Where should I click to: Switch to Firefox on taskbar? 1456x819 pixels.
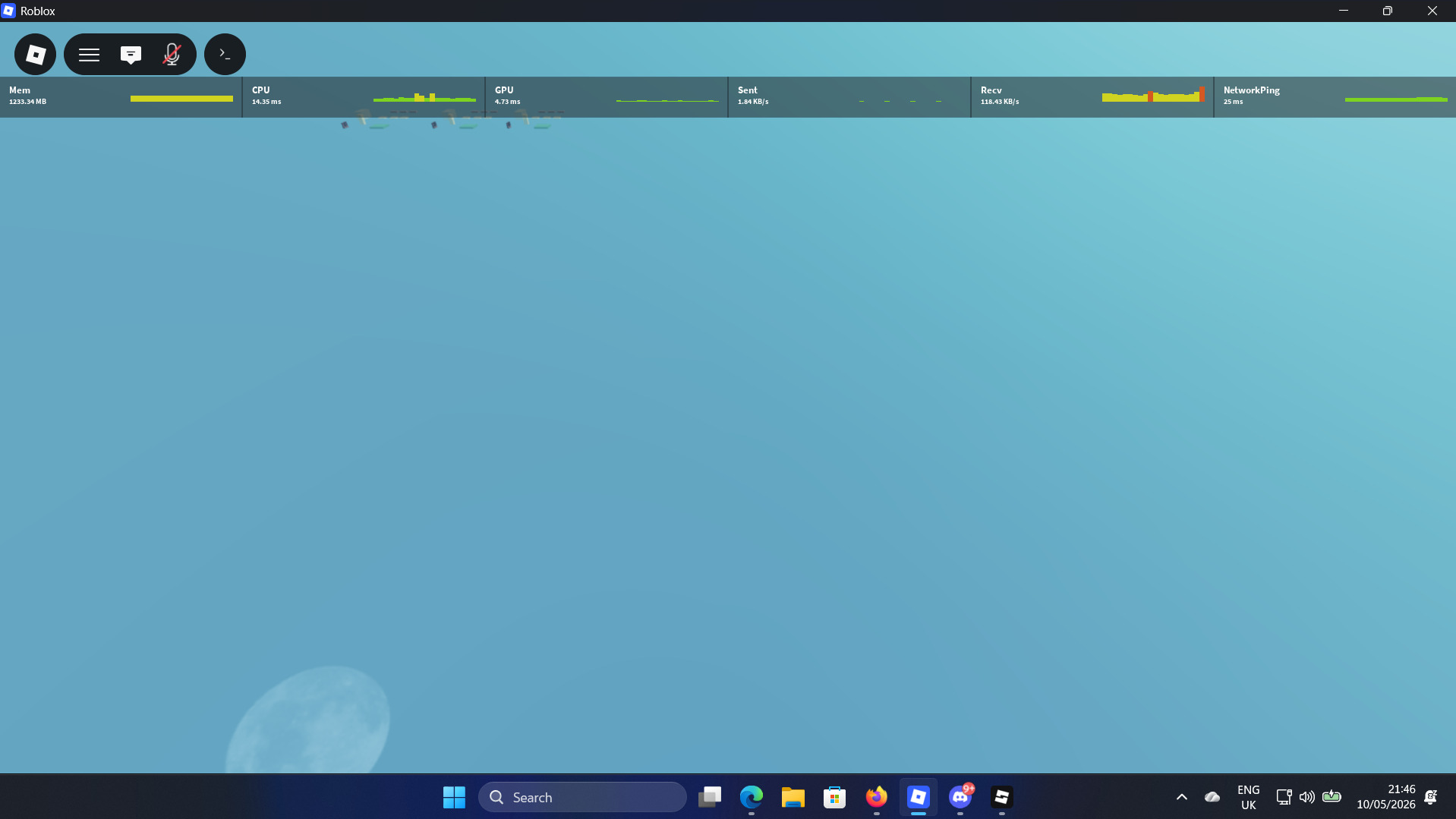click(x=877, y=797)
